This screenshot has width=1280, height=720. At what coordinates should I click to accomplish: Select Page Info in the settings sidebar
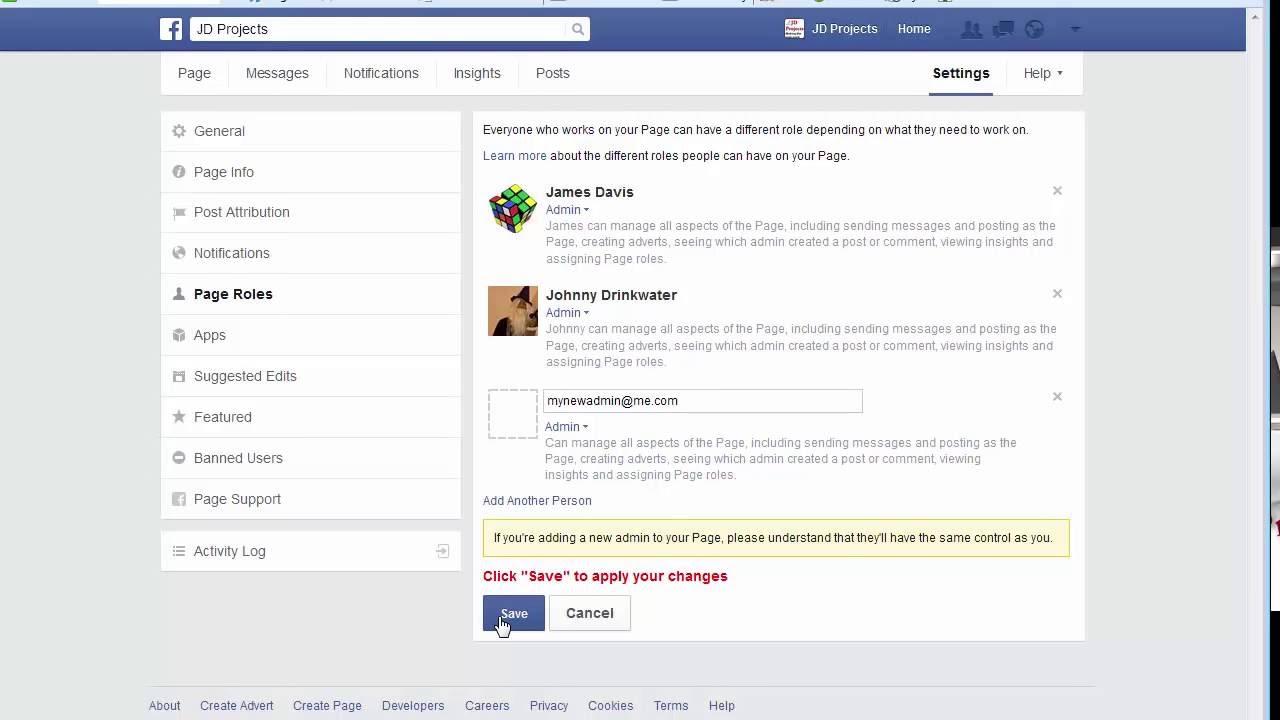tap(311, 172)
